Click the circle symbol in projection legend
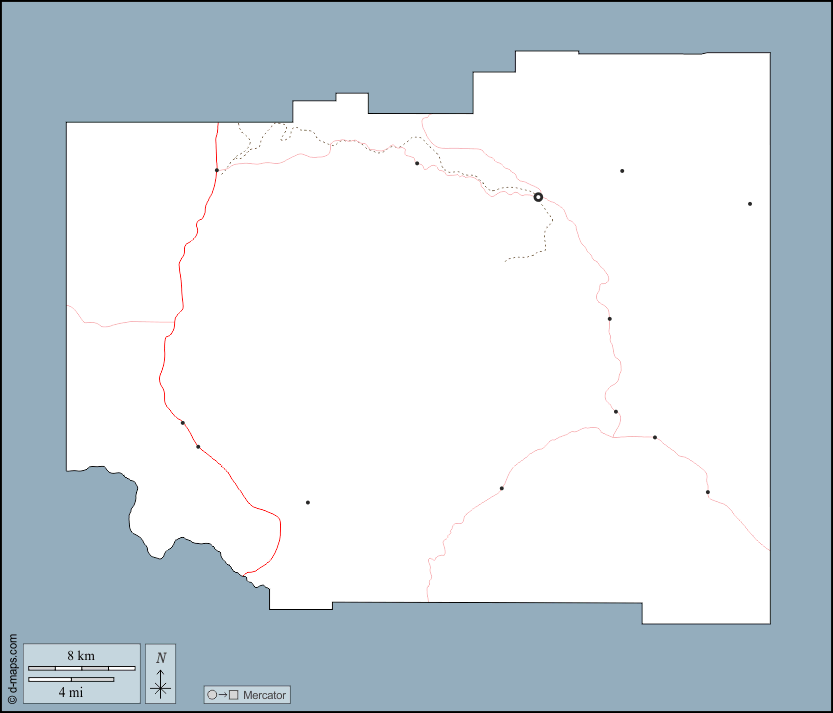The width and height of the screenshot is (833, 713). [211, 695]
